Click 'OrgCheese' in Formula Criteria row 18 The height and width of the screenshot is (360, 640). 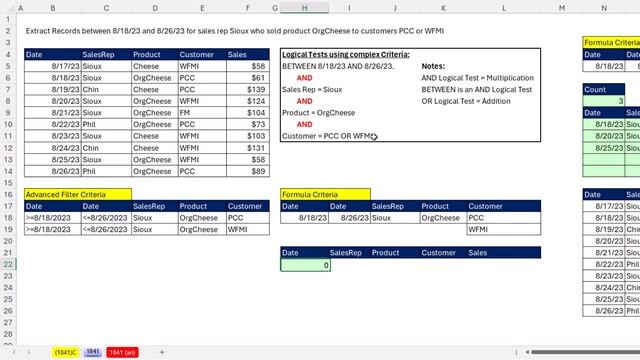pos(443,218)
